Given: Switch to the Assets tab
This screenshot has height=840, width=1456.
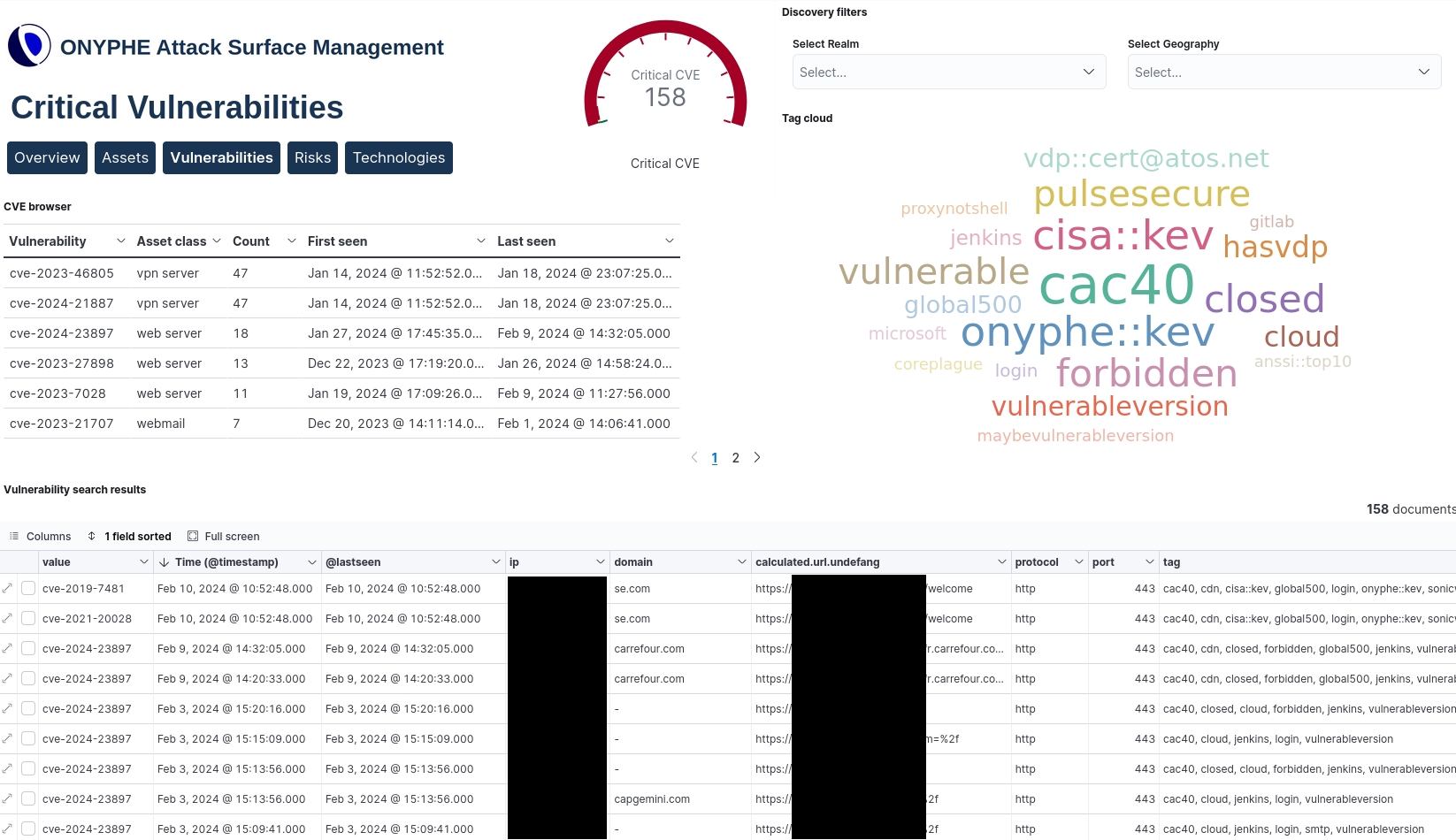Looking at the screenshot, I should coord(125,157).
